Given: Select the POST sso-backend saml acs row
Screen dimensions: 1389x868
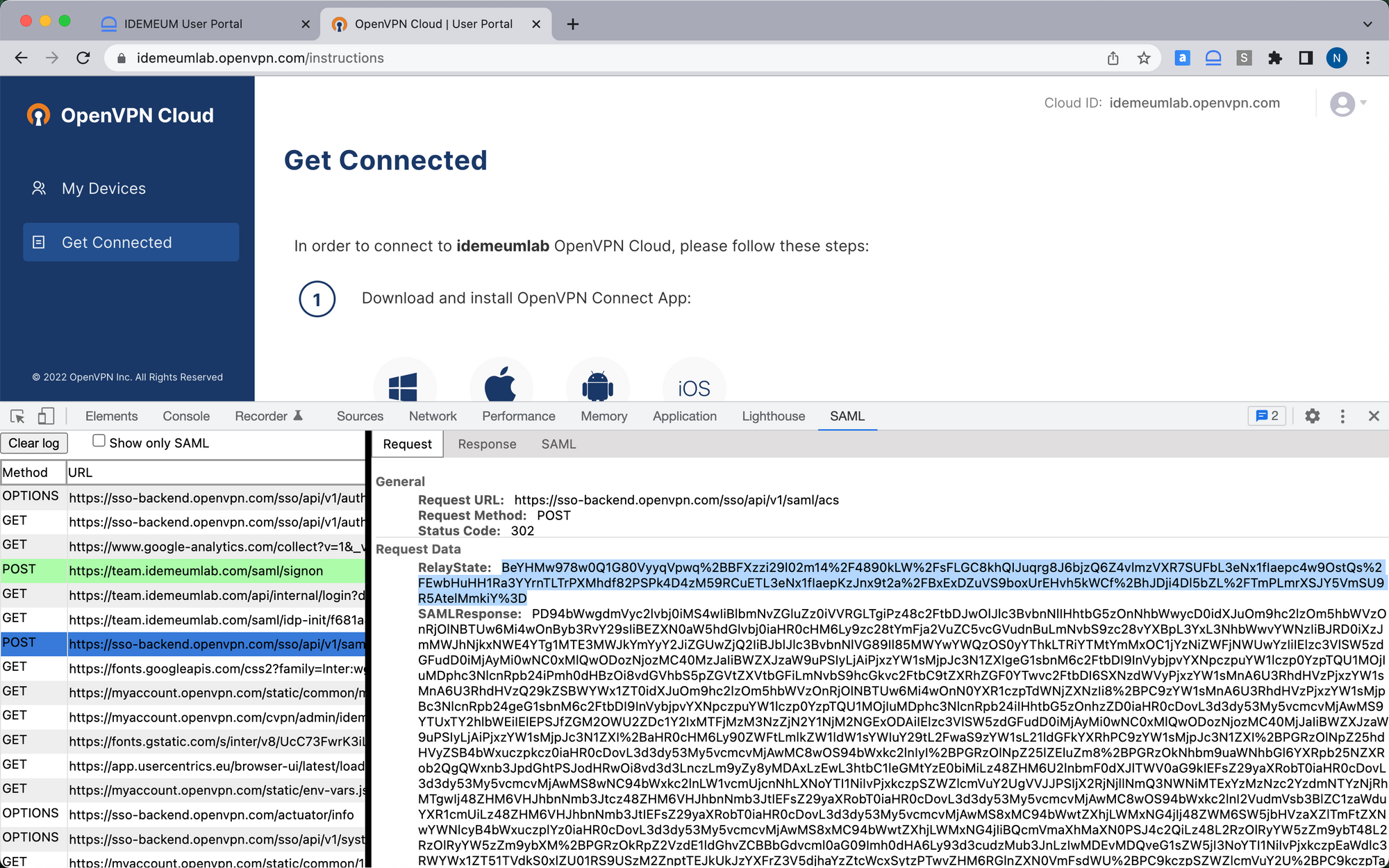Looking at the screenshot, I should click(183, 644).
